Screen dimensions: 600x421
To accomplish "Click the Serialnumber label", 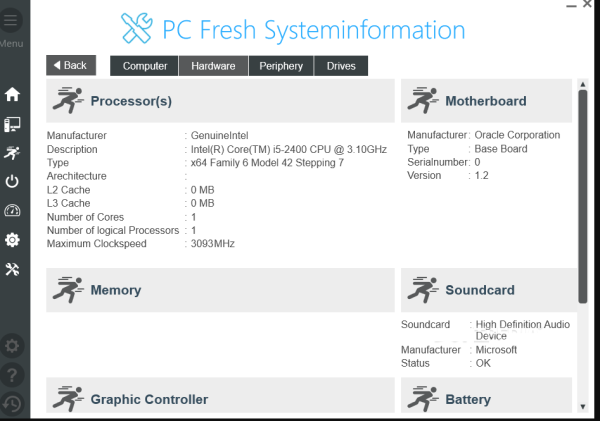I will 437,162.
